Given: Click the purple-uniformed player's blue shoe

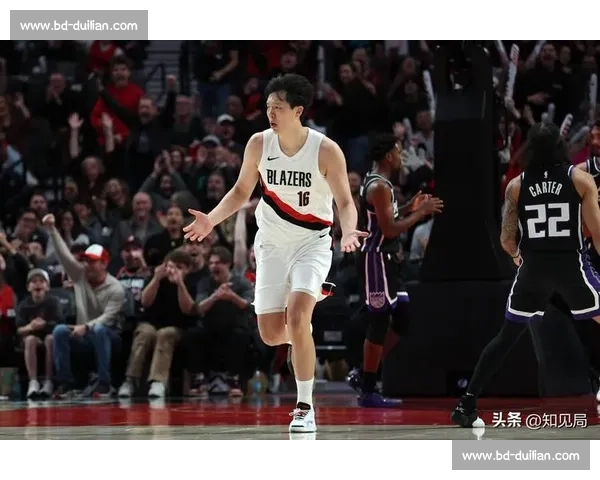Looking at the screenshot, I should [378, 400].
